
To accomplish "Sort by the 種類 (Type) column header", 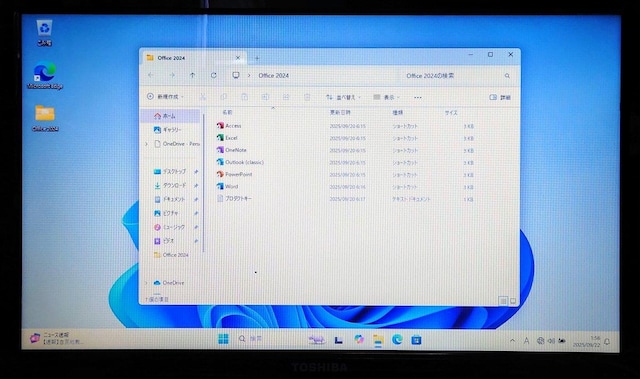I will 398,112.
